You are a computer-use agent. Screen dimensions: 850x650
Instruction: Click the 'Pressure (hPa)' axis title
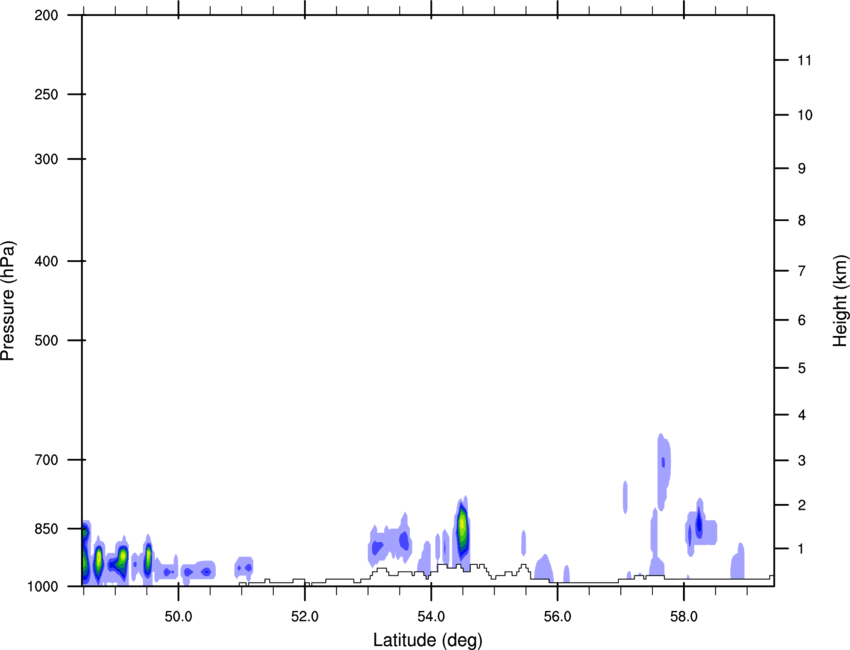pos(8,301)
